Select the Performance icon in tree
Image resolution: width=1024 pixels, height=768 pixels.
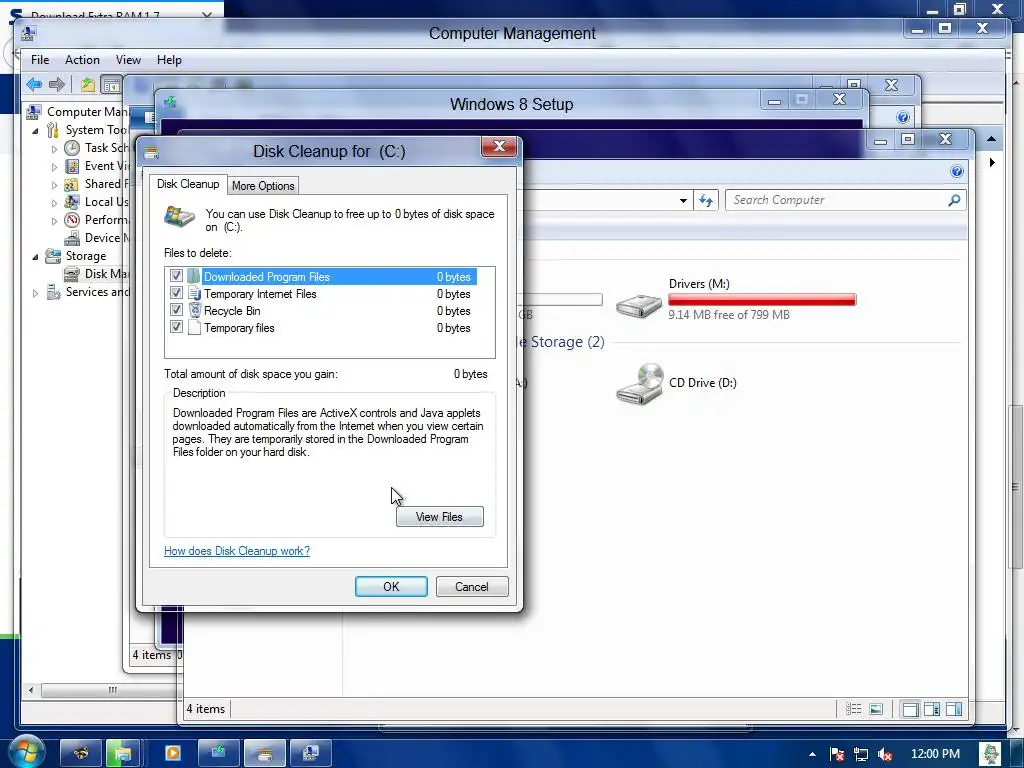pyautogui.click(x=72, y=220)
